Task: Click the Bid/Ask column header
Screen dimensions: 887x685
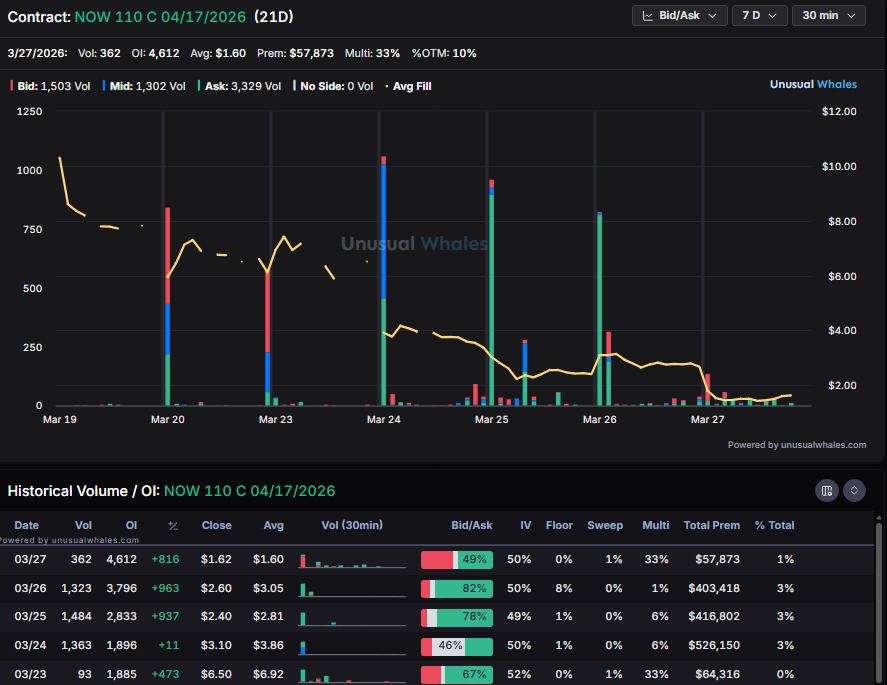Action: [472, 525]
